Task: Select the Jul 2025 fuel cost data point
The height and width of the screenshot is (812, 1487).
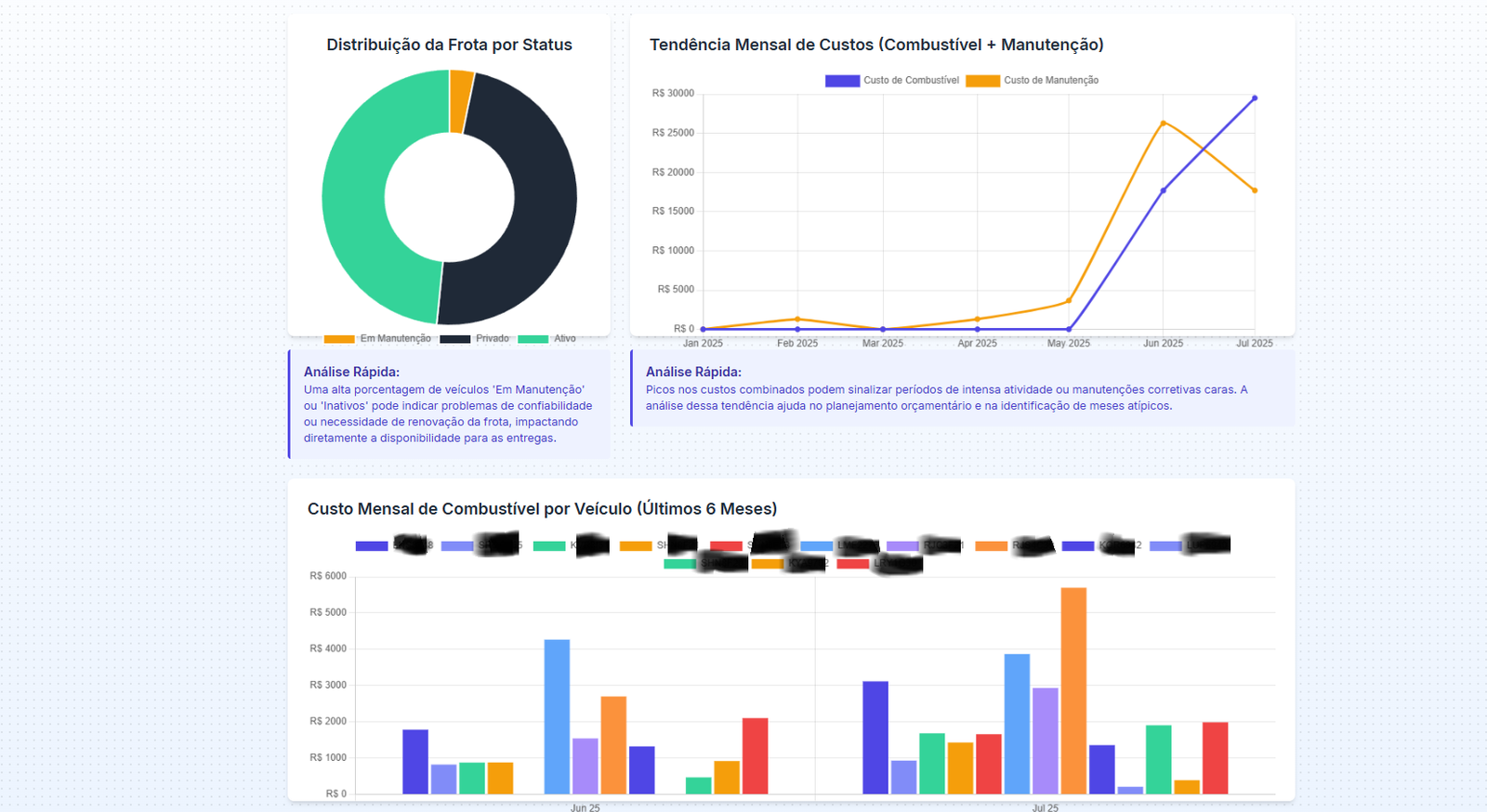Action: 1255,98
